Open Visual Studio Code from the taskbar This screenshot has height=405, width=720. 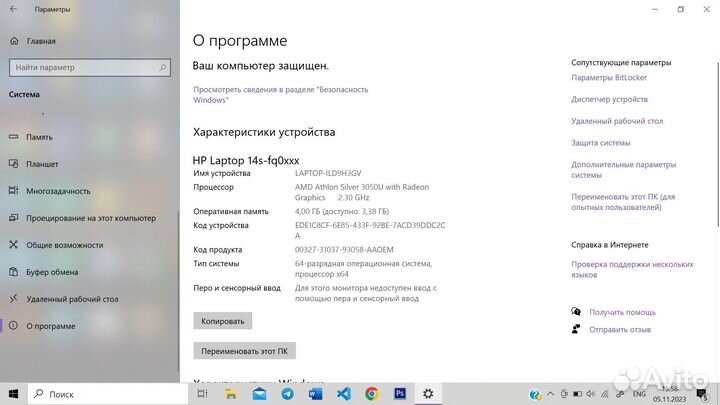[x=343, y=394]
